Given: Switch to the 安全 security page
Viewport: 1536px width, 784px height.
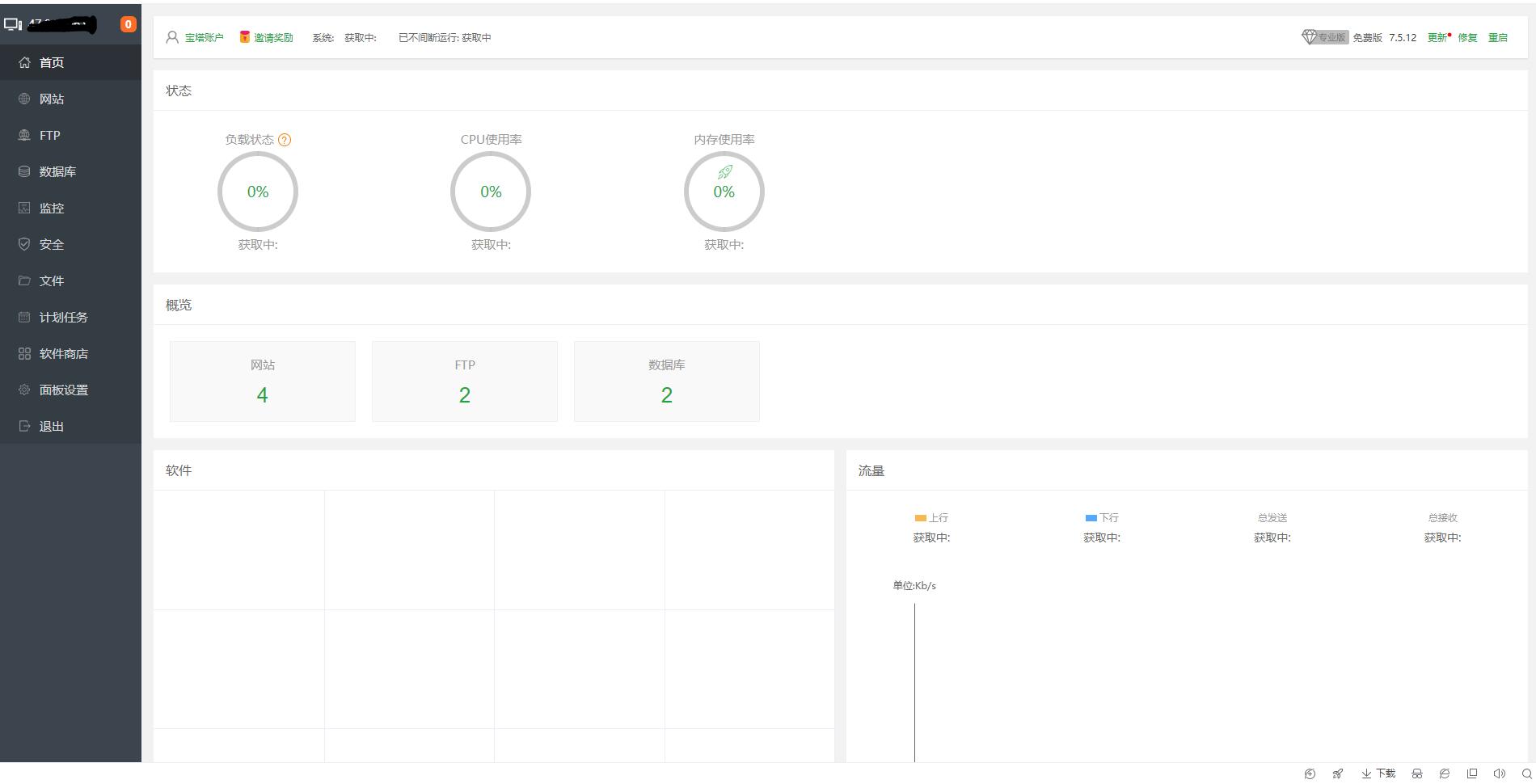Looking at the screenshot, I should click(70, 244).
